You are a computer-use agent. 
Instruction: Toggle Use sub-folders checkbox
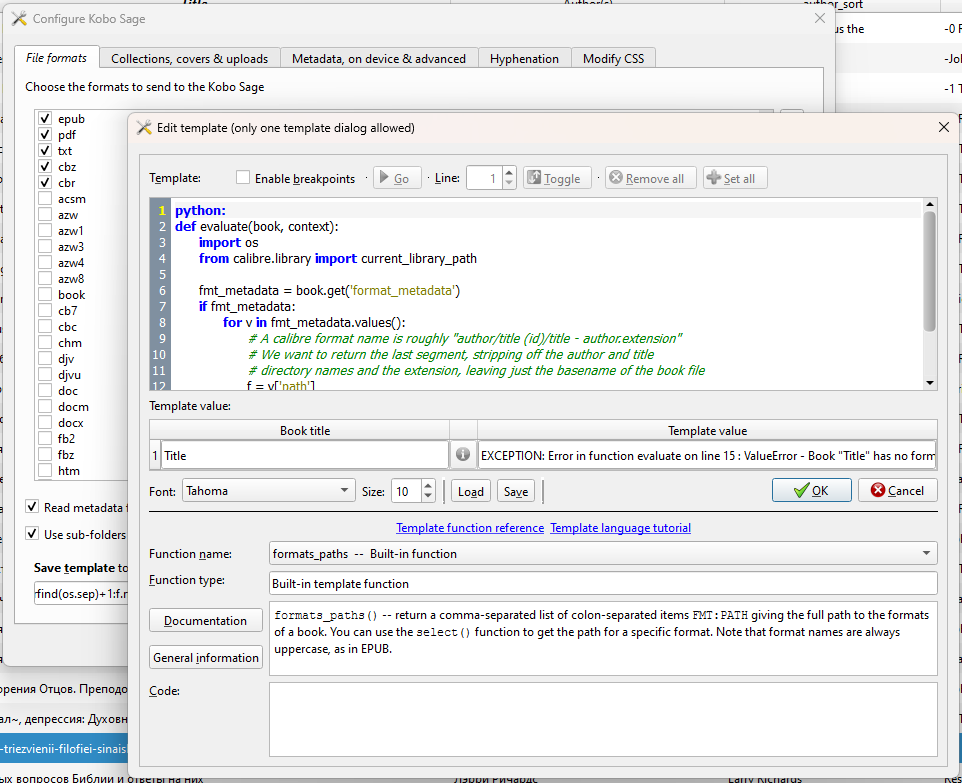click(x=32, y=533)
